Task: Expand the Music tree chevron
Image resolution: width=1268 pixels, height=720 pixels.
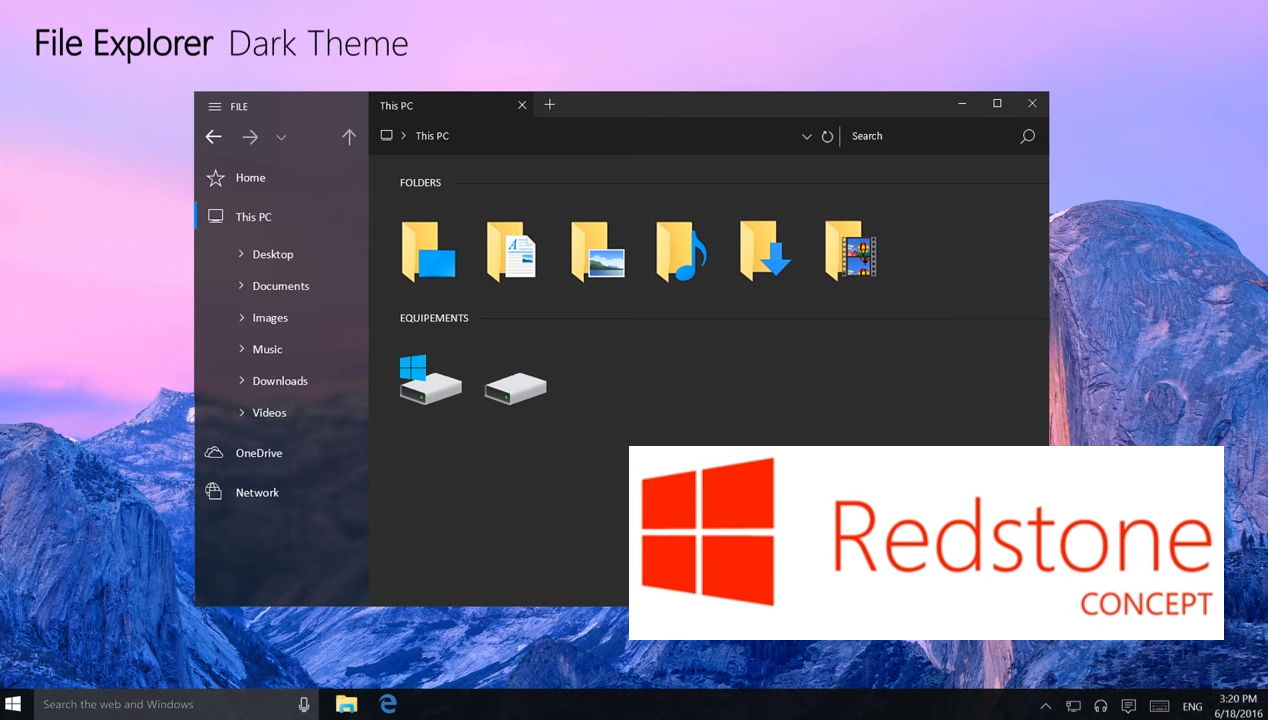Action: (242, 349)
